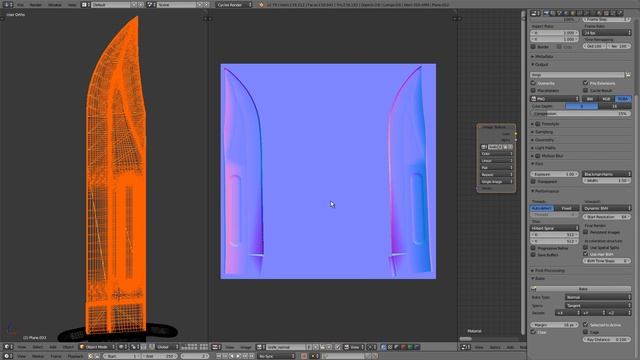Click the Exposure value field
Screen dimensions: 640x360
(x=554, y=174)
